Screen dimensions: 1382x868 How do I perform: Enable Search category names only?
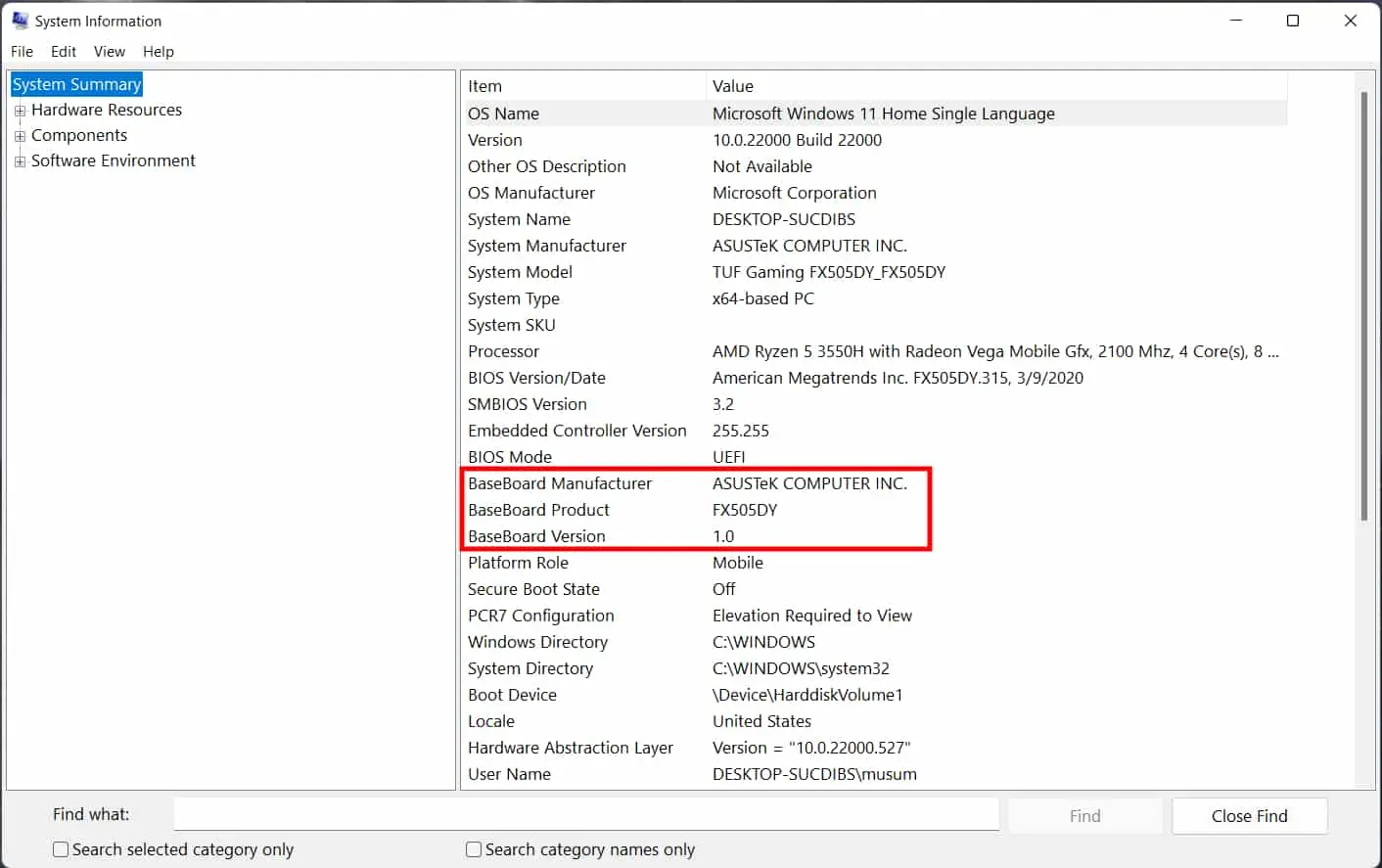473,849
